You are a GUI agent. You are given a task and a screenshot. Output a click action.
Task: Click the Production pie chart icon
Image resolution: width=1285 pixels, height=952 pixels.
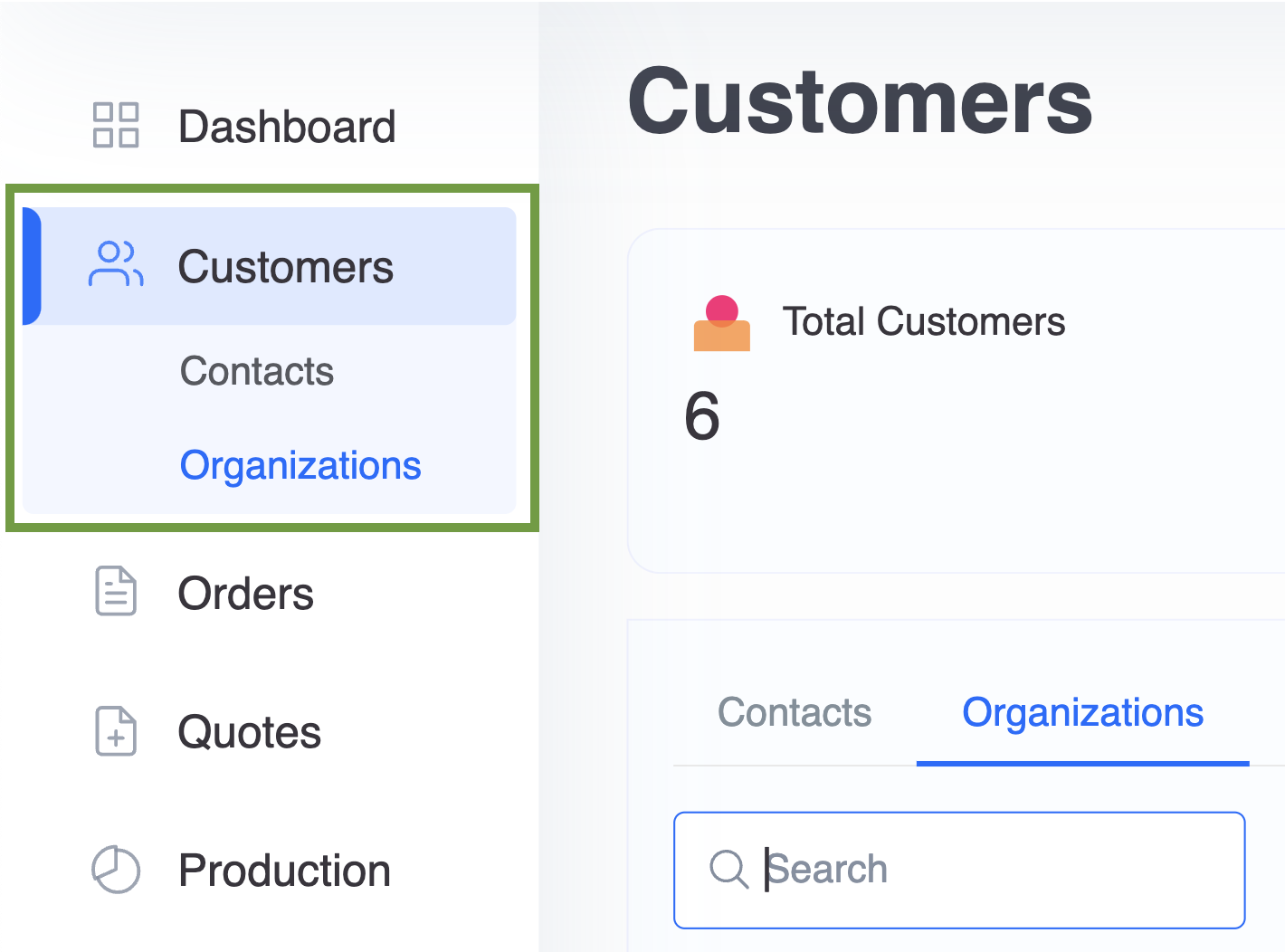tap(116, 870)
